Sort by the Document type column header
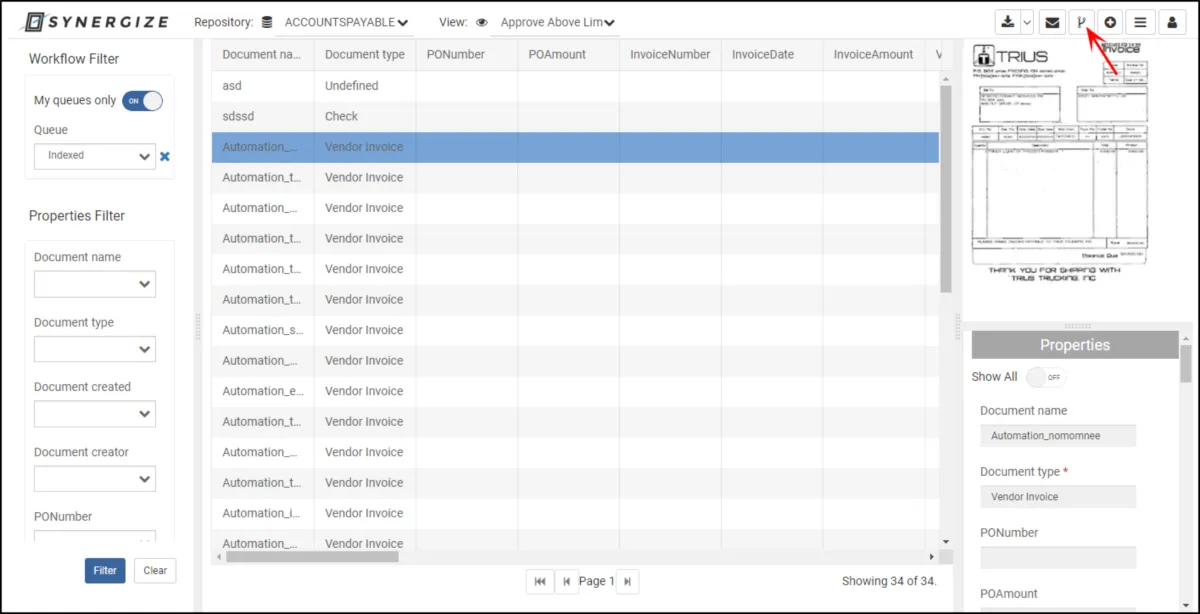1200x614 pixels. pyautogui.click(x=364, y=55)
